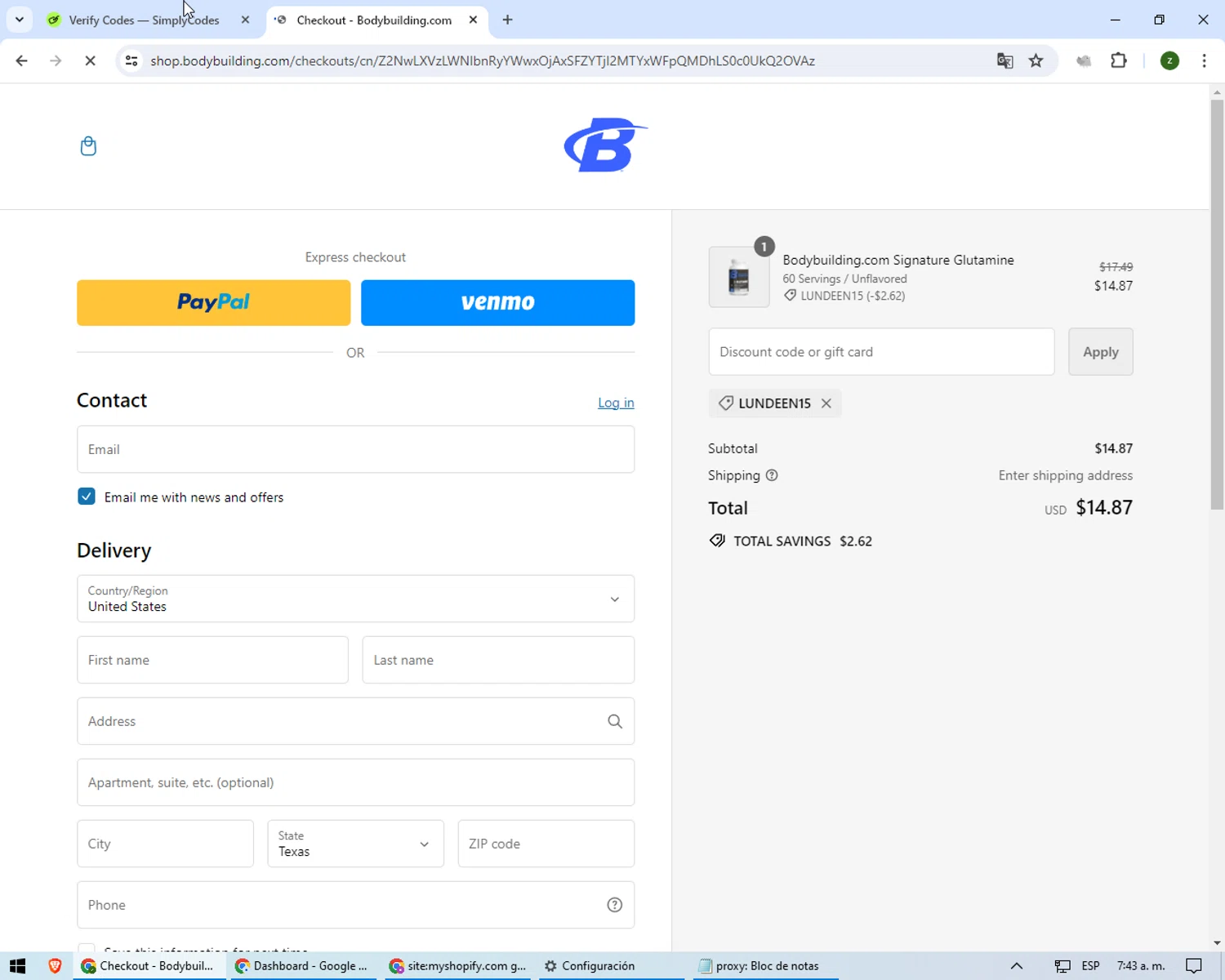The width and height of the screenshot is (1225, 980).
Task: Click the browser address bar URL
Action: [483, 60]
